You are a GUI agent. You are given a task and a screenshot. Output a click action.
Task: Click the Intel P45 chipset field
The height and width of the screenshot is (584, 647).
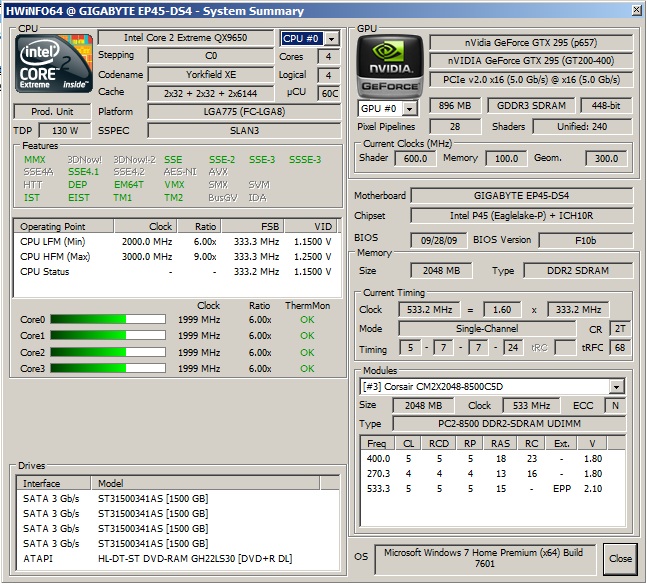tap(522, 216)
